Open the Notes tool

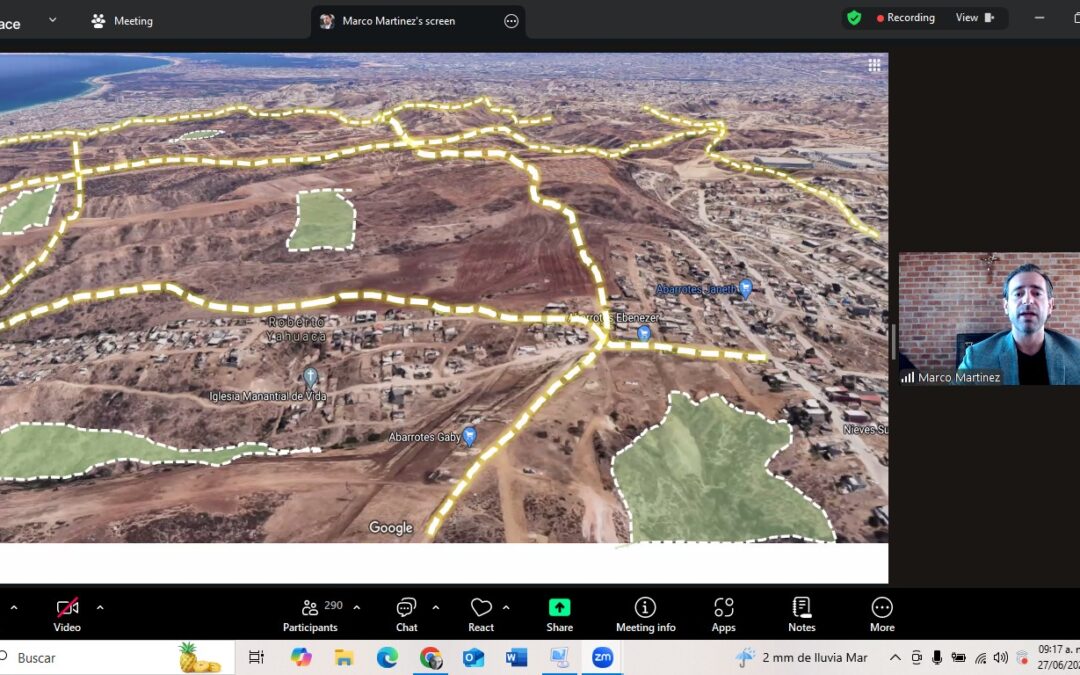pos(801,614)
